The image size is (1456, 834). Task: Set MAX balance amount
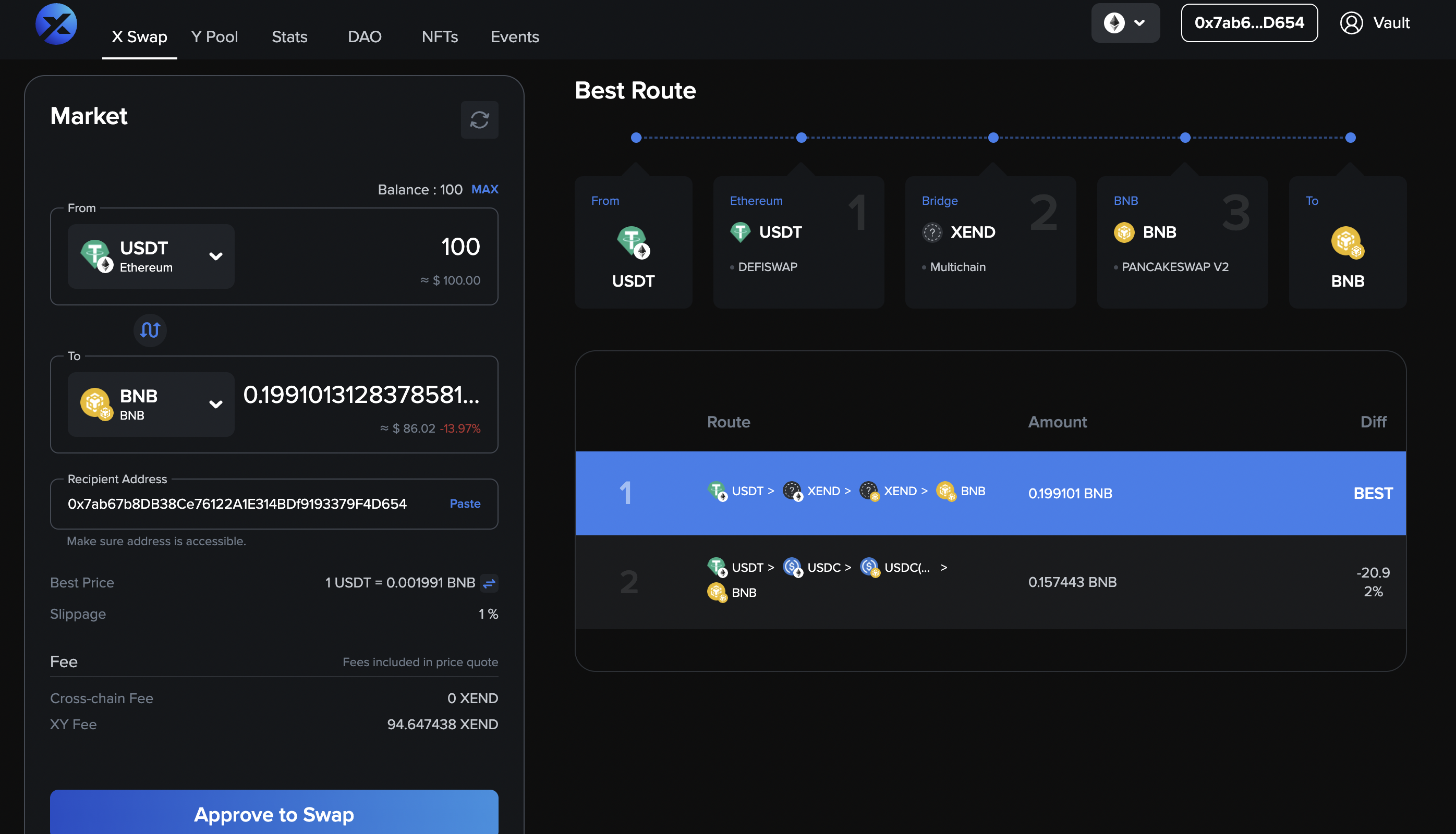click(485, 189)
